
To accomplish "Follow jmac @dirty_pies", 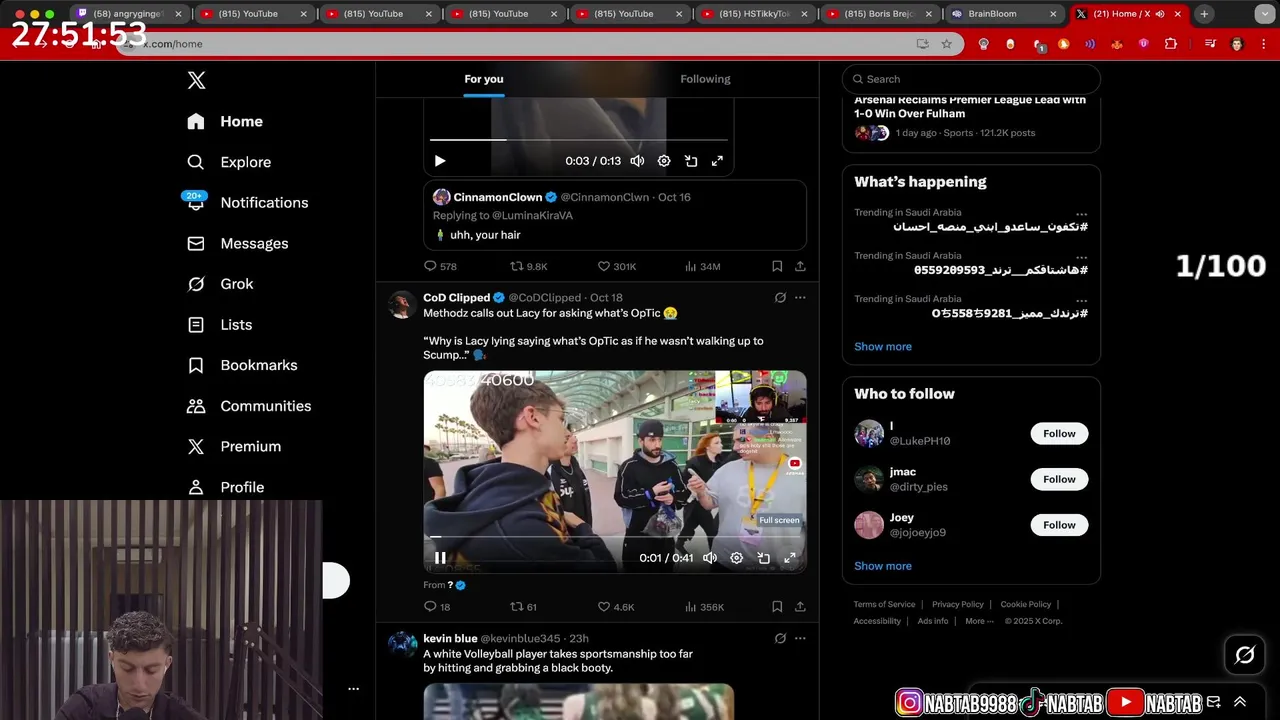I will click(x=1059, y=479).
